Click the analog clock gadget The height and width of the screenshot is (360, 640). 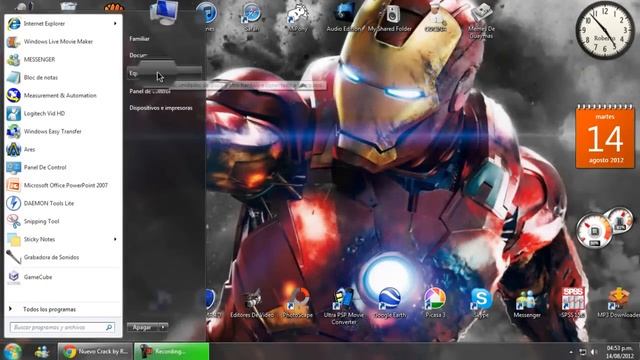point(605,30)
